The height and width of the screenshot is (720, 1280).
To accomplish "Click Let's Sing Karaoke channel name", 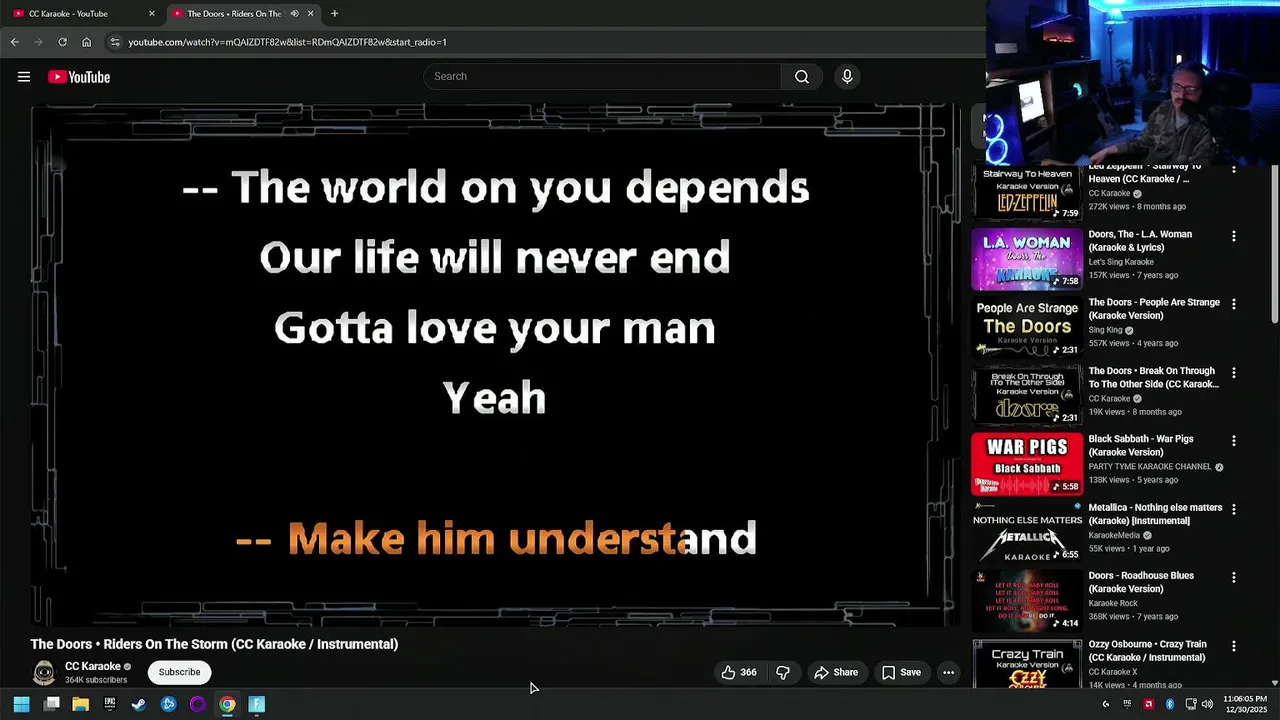I will [x=1121, y=262].
